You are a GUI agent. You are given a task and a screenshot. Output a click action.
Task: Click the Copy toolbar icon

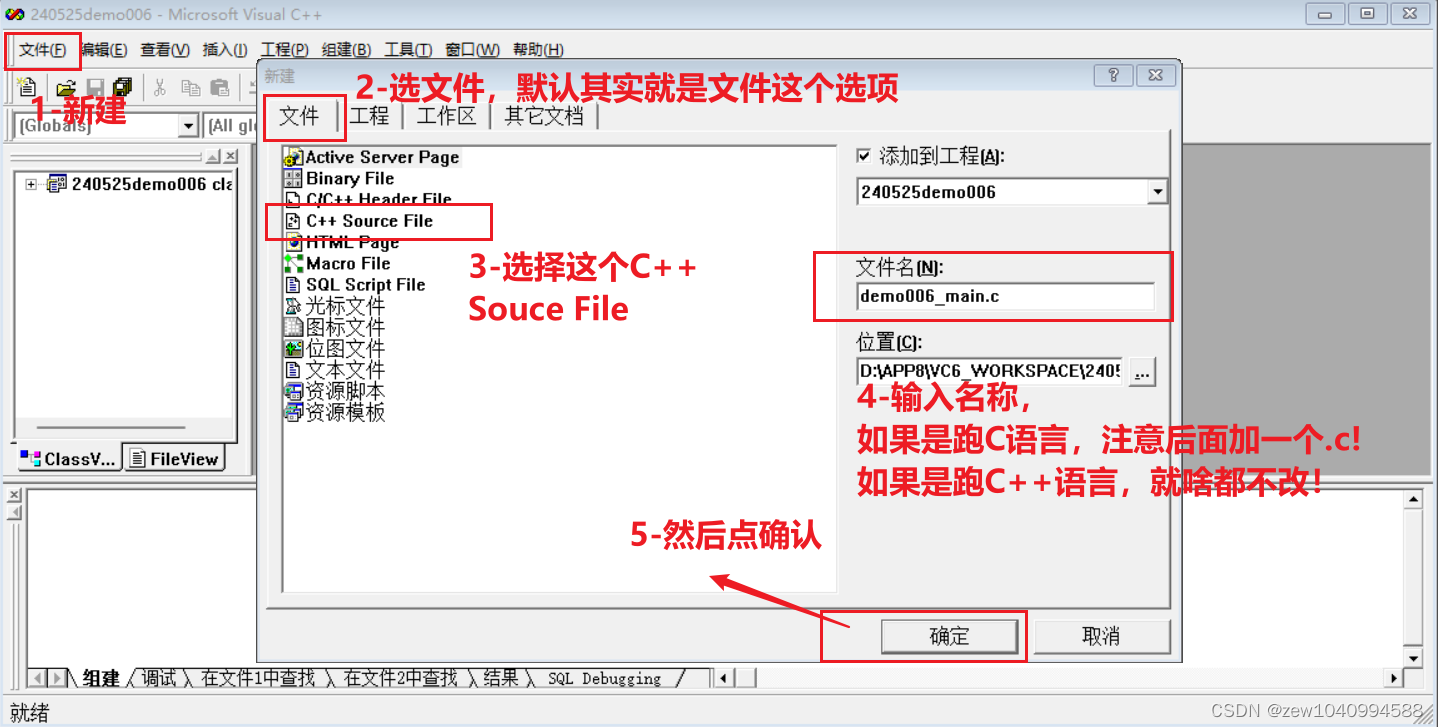click(190, 87)
